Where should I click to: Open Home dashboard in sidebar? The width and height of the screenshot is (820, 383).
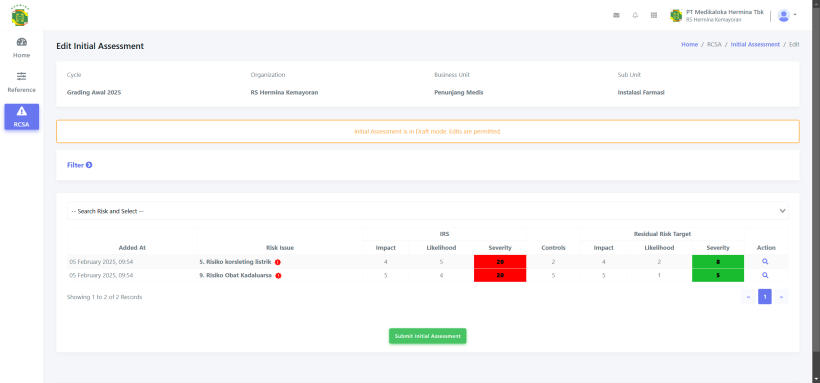pyautogui.click(x=21, y=48)
